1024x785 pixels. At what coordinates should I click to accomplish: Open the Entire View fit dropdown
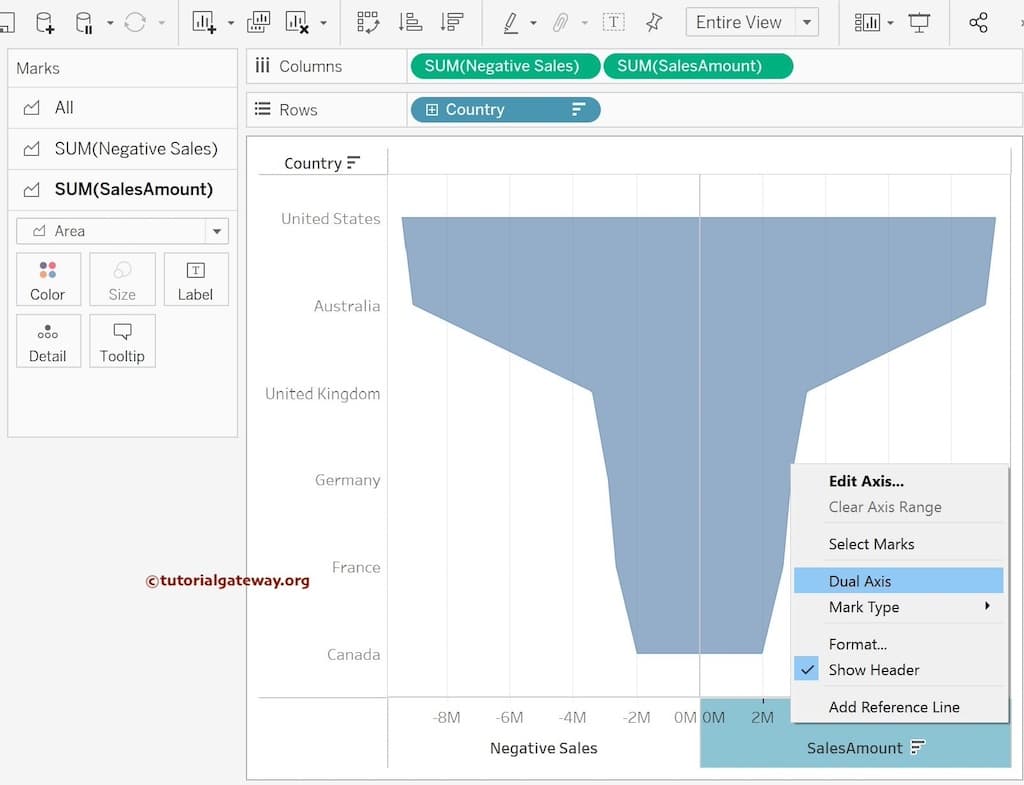(x=806, y=22)
